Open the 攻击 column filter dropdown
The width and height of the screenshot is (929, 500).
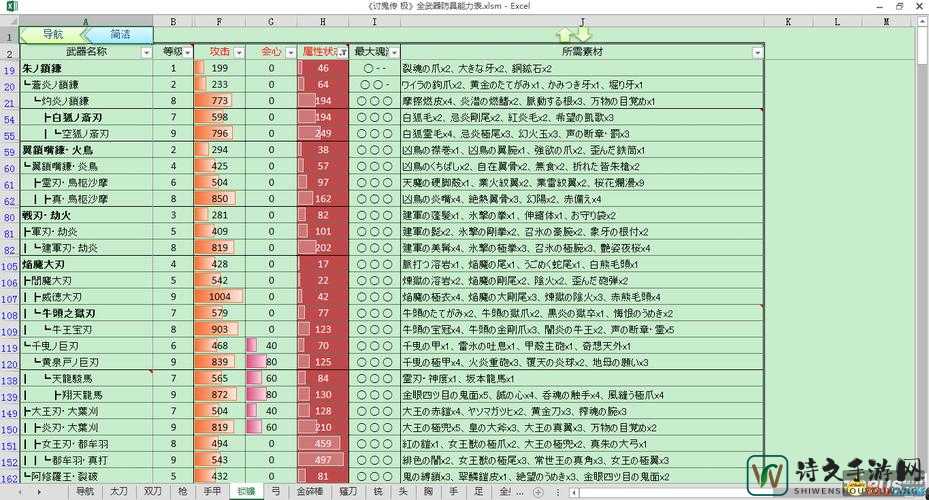(x=239, y=53)
